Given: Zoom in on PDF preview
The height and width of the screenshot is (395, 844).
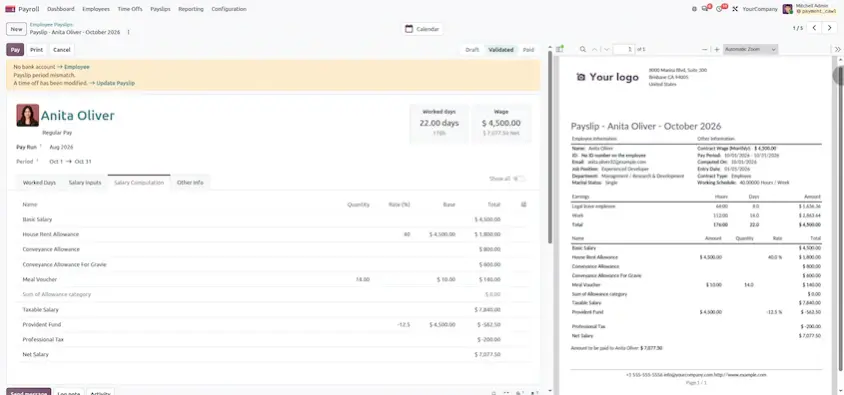Looking at the screenshot, I should [716, 49].
